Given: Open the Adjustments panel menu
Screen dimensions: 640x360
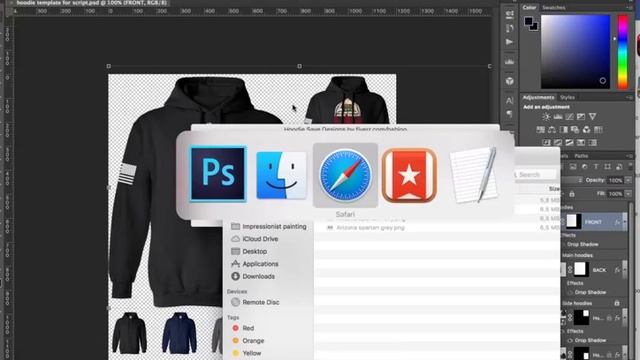Looking at the screenshot, I should tap(629, 97).
